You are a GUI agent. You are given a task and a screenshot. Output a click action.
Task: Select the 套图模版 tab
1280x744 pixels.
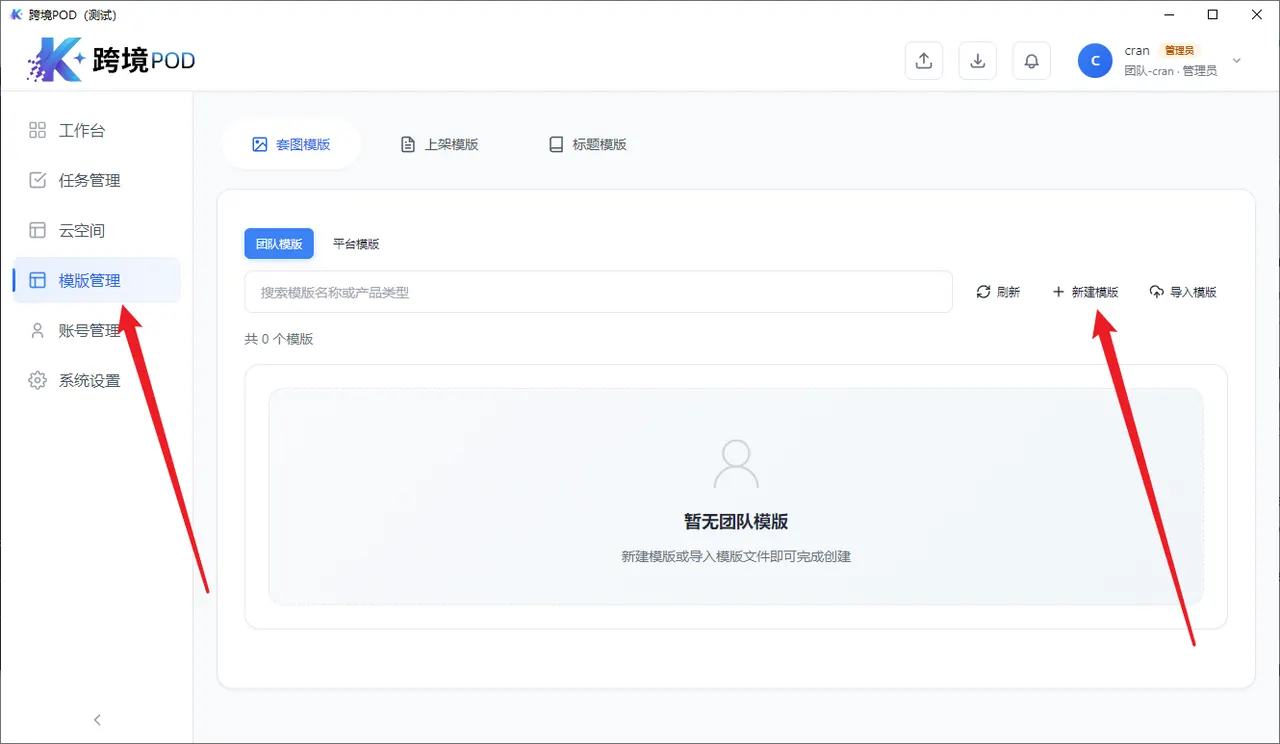tap(291, 144)
